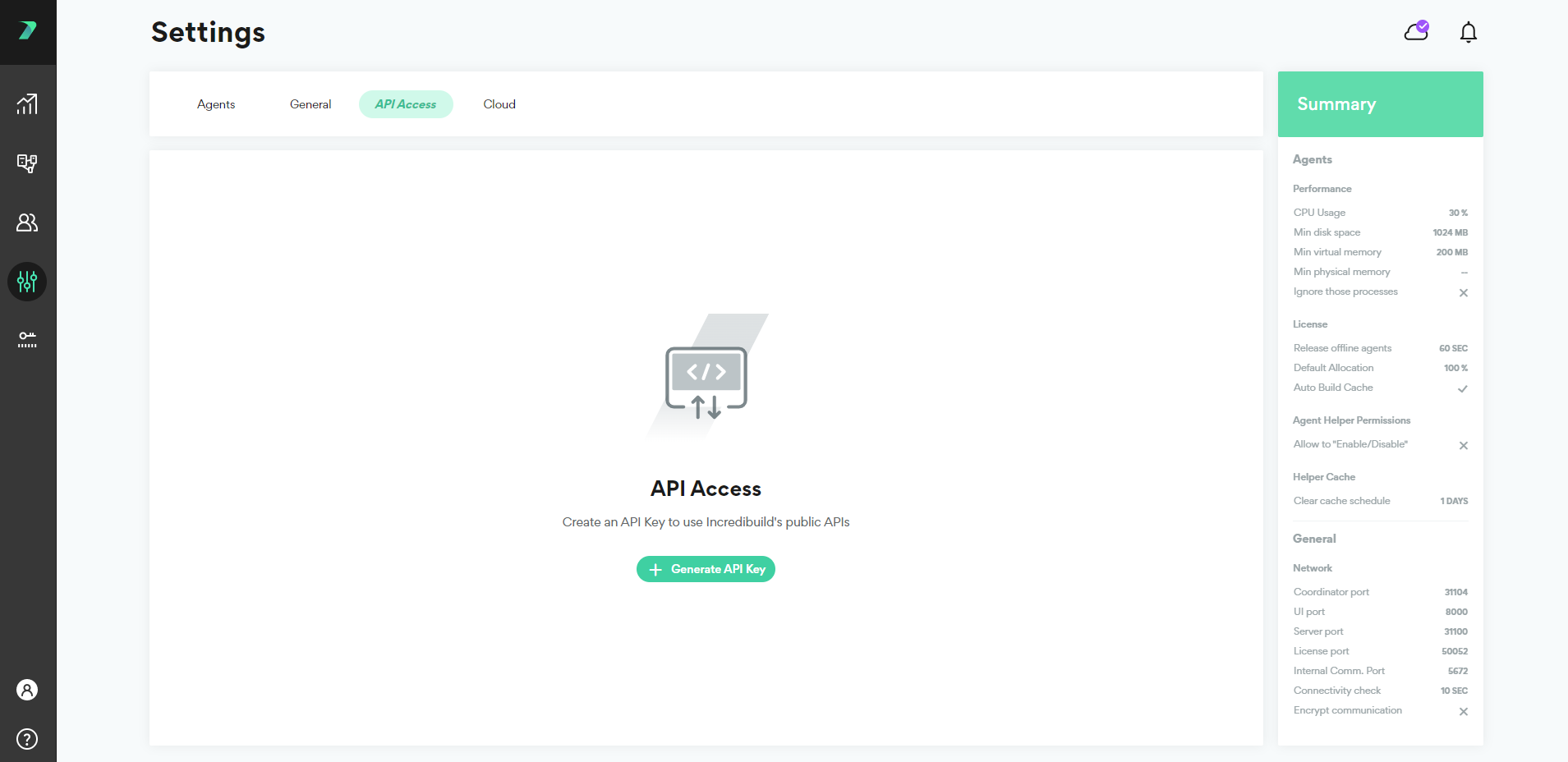This screenshot has width=1568, height=762.
Task: Open the notifications bell
Action: (1468, 32)
